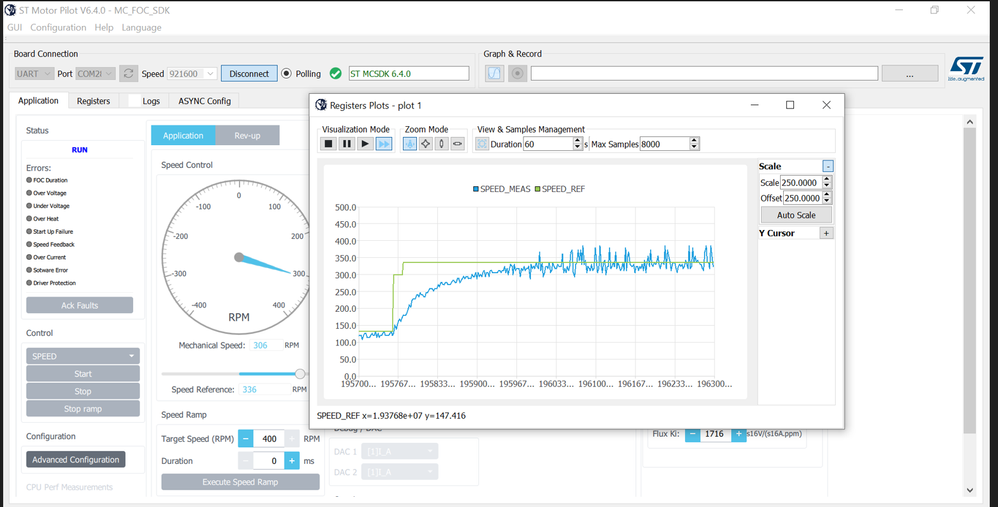Switch to the ASYNC Config tab
This screenshot has height=507, width=998.
[204, 101]
